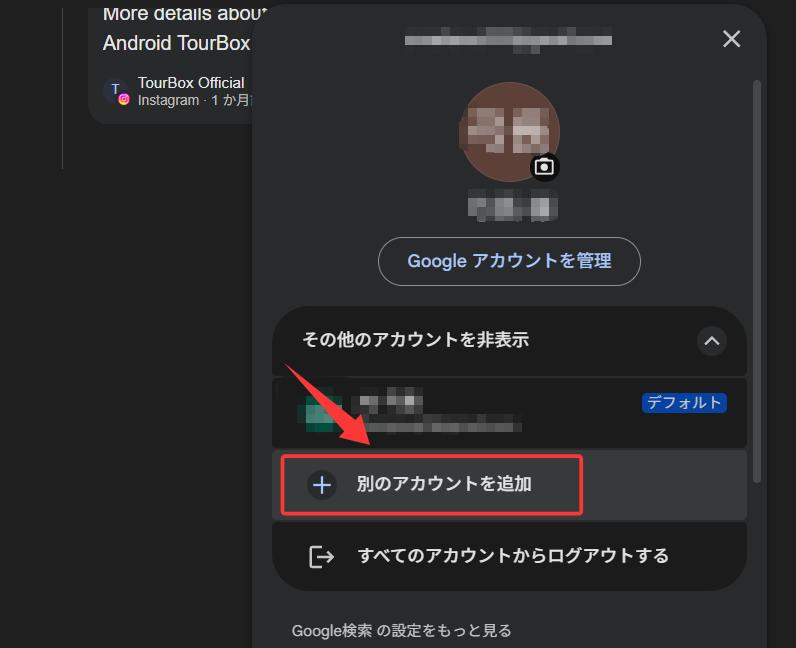Open TourBox Official source link
This screenshot has width=796, height=648.
[191, 83]
